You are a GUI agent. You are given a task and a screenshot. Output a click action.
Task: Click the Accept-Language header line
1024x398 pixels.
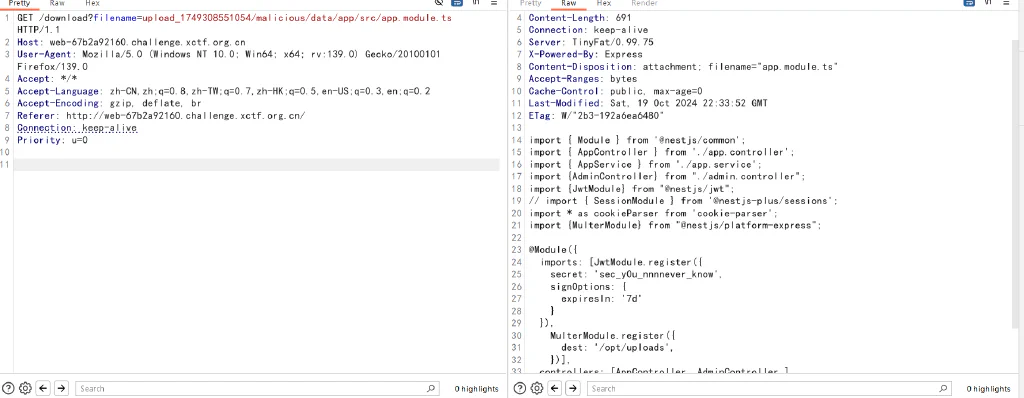click(223, 91)
